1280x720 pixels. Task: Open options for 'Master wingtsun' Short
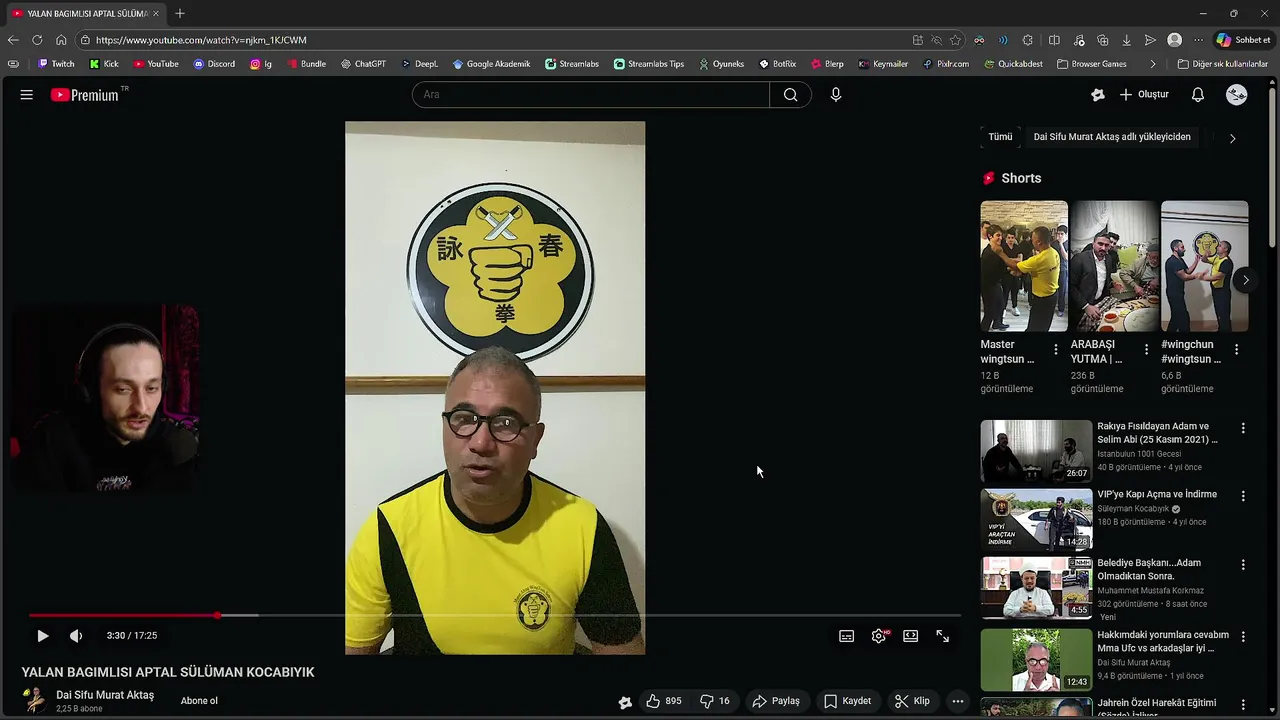(x=1056, y=350)
